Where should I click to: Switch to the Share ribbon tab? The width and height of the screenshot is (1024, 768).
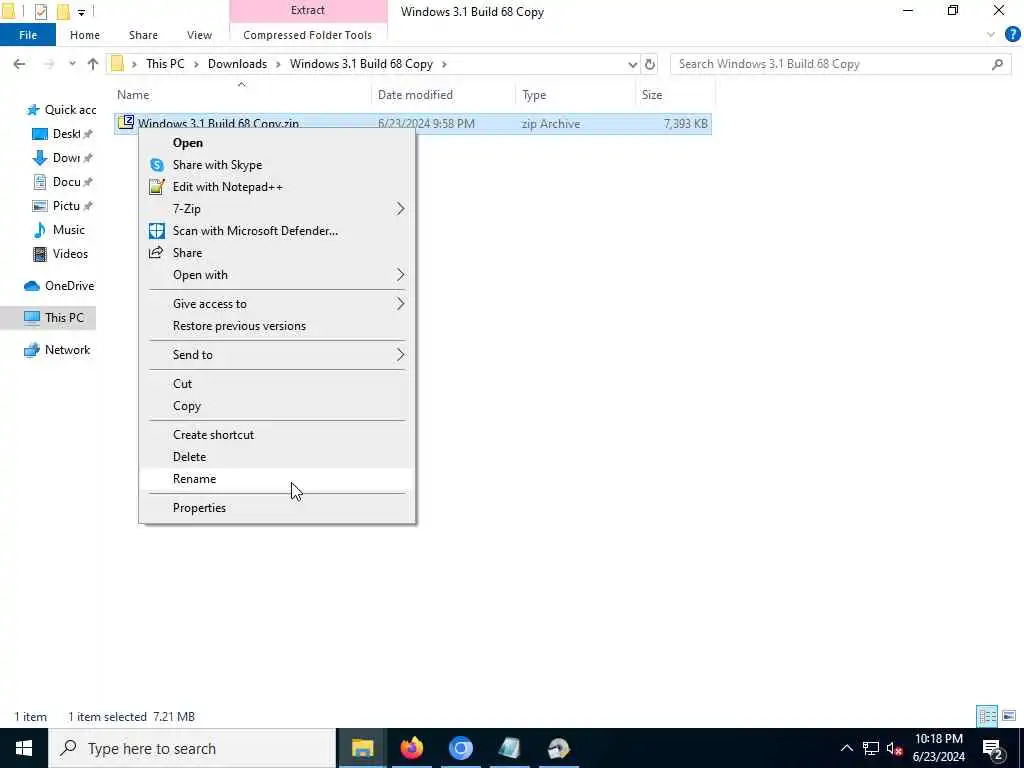point(143,35)
